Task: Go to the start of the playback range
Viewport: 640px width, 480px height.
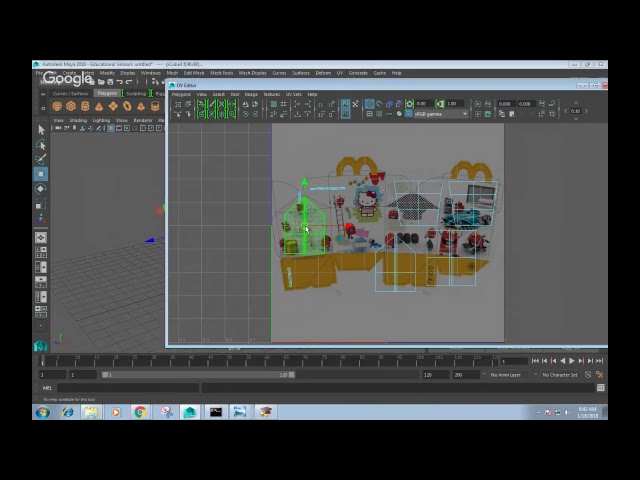Action: tap(535, 361)
